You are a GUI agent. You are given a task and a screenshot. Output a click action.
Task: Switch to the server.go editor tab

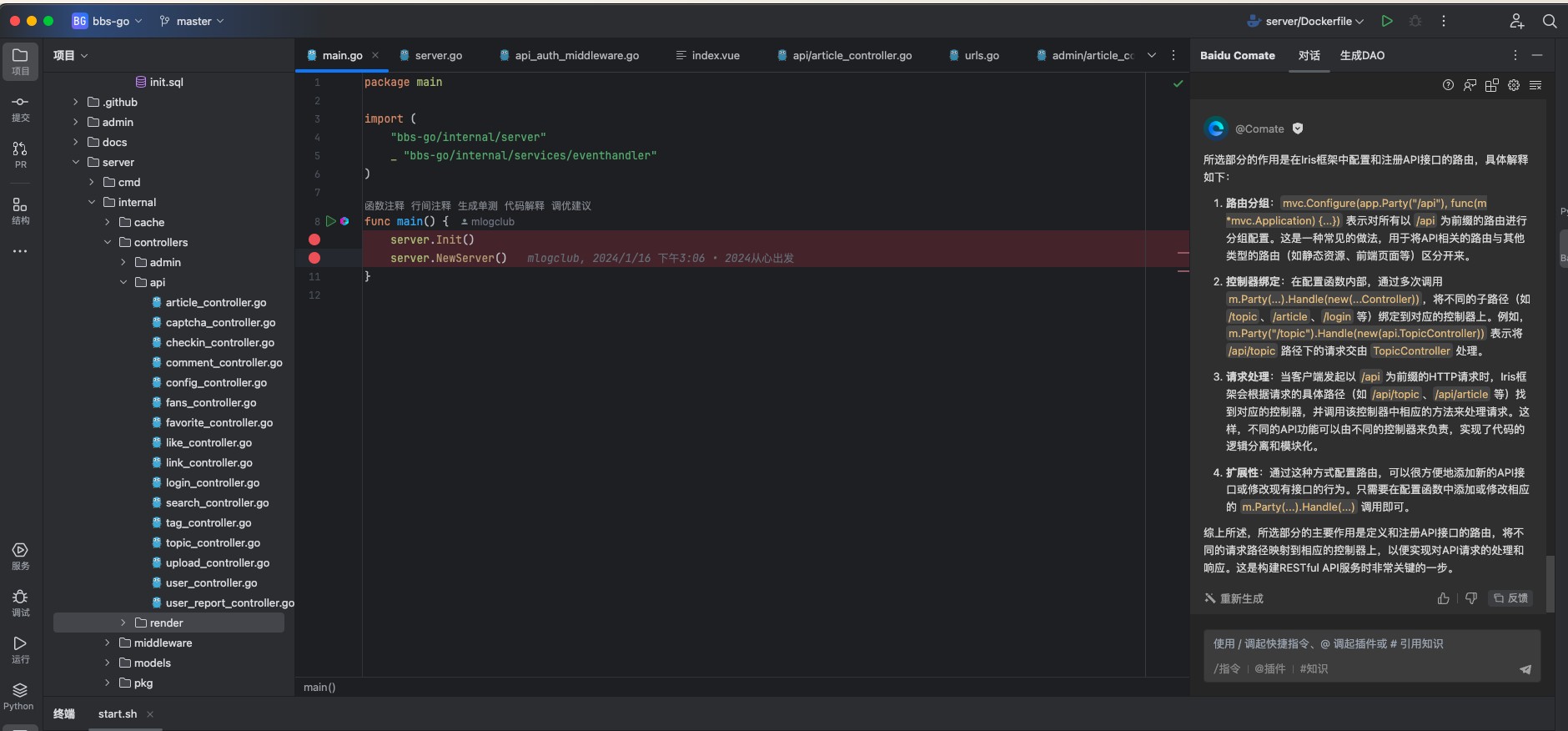pos(431,55)
